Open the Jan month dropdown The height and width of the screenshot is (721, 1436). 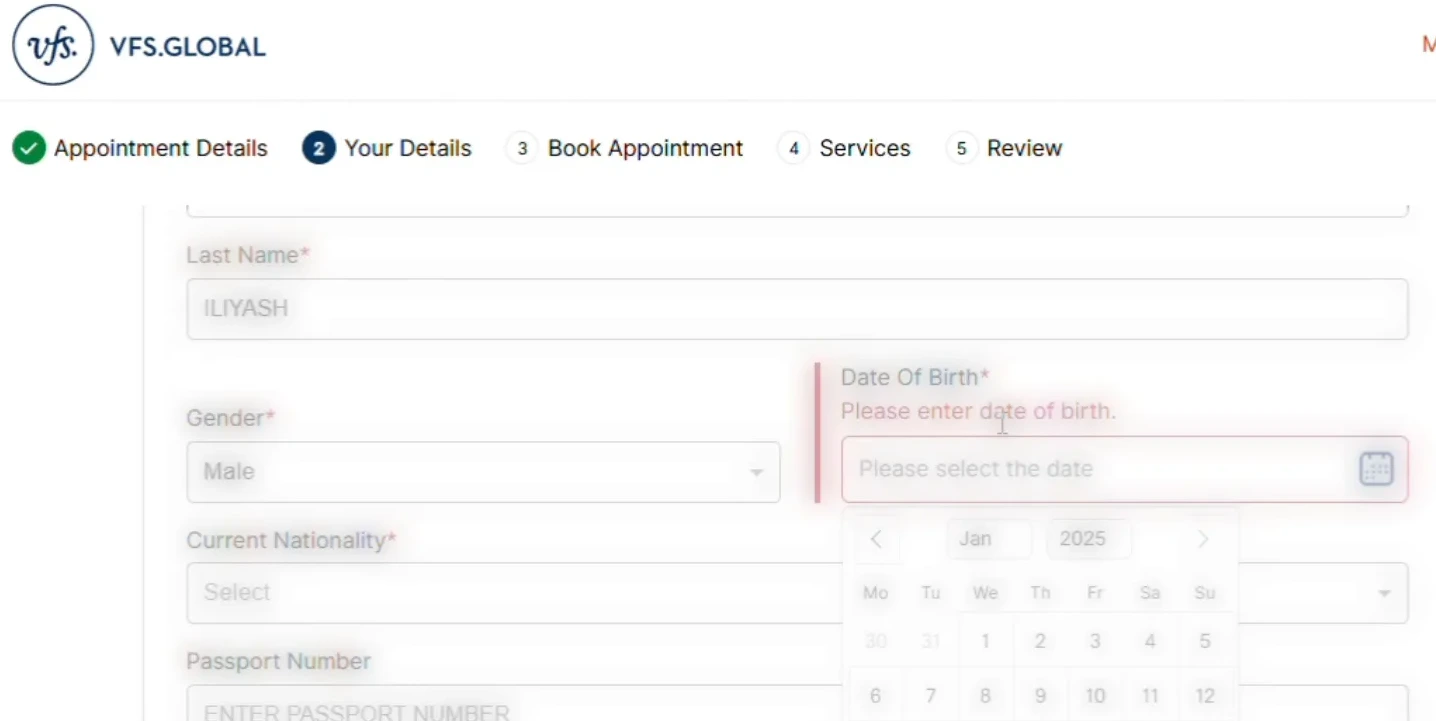tap(988, 539)
